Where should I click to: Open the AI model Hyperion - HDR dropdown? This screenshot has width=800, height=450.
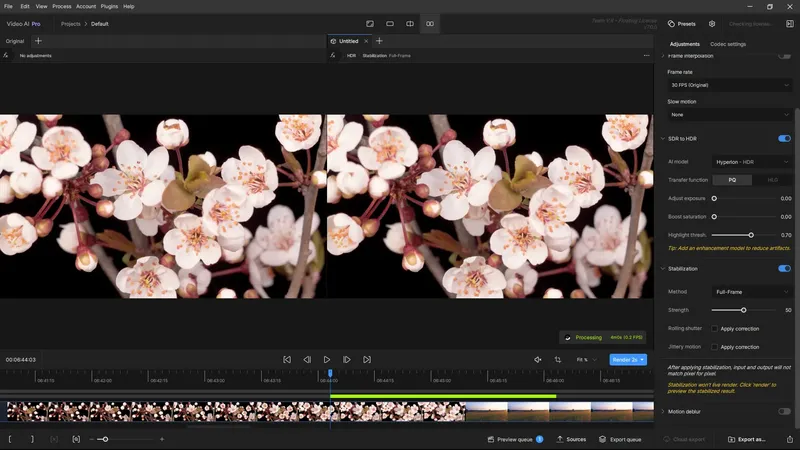pyautogui.click(x=751, y=161)
